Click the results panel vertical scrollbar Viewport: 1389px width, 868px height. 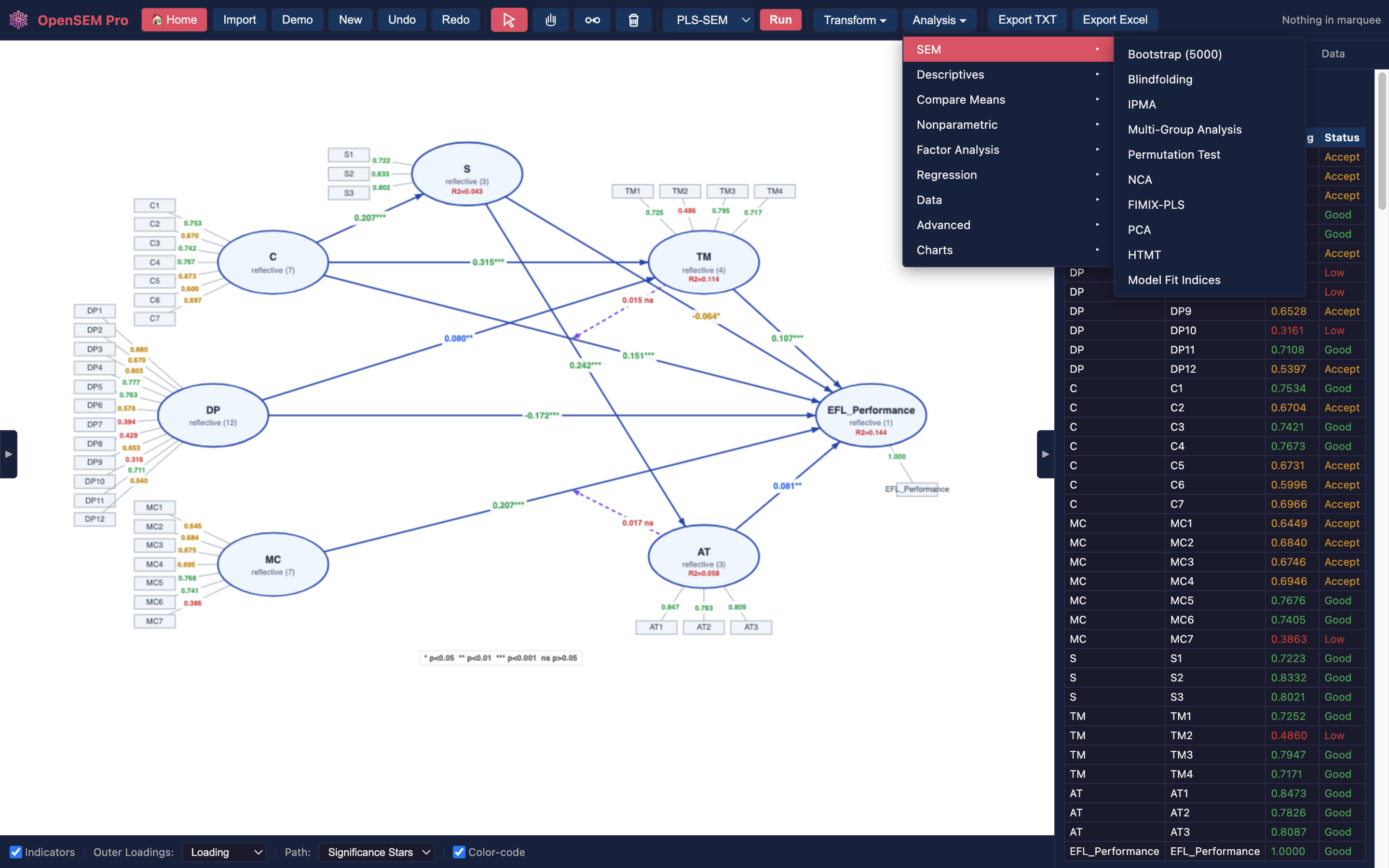(x=1382, y=141)
